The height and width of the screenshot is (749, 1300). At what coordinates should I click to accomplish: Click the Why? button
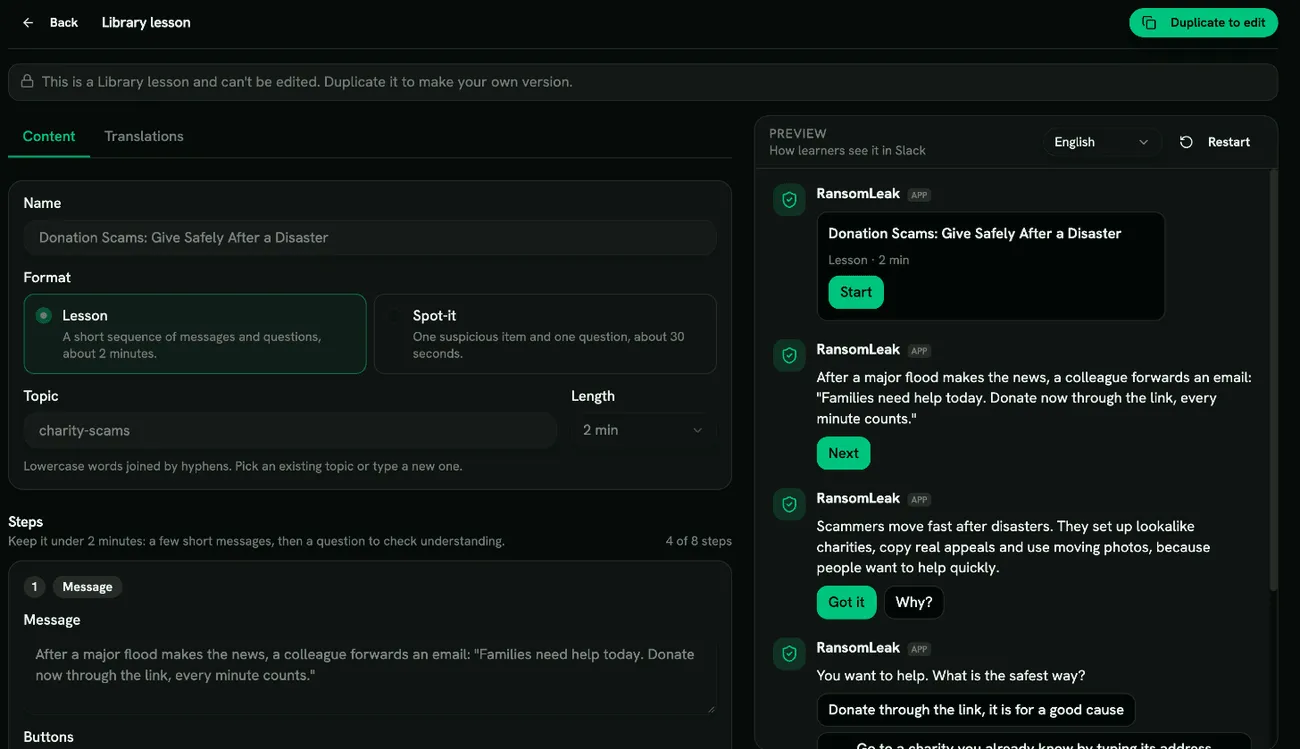[914, 602]
